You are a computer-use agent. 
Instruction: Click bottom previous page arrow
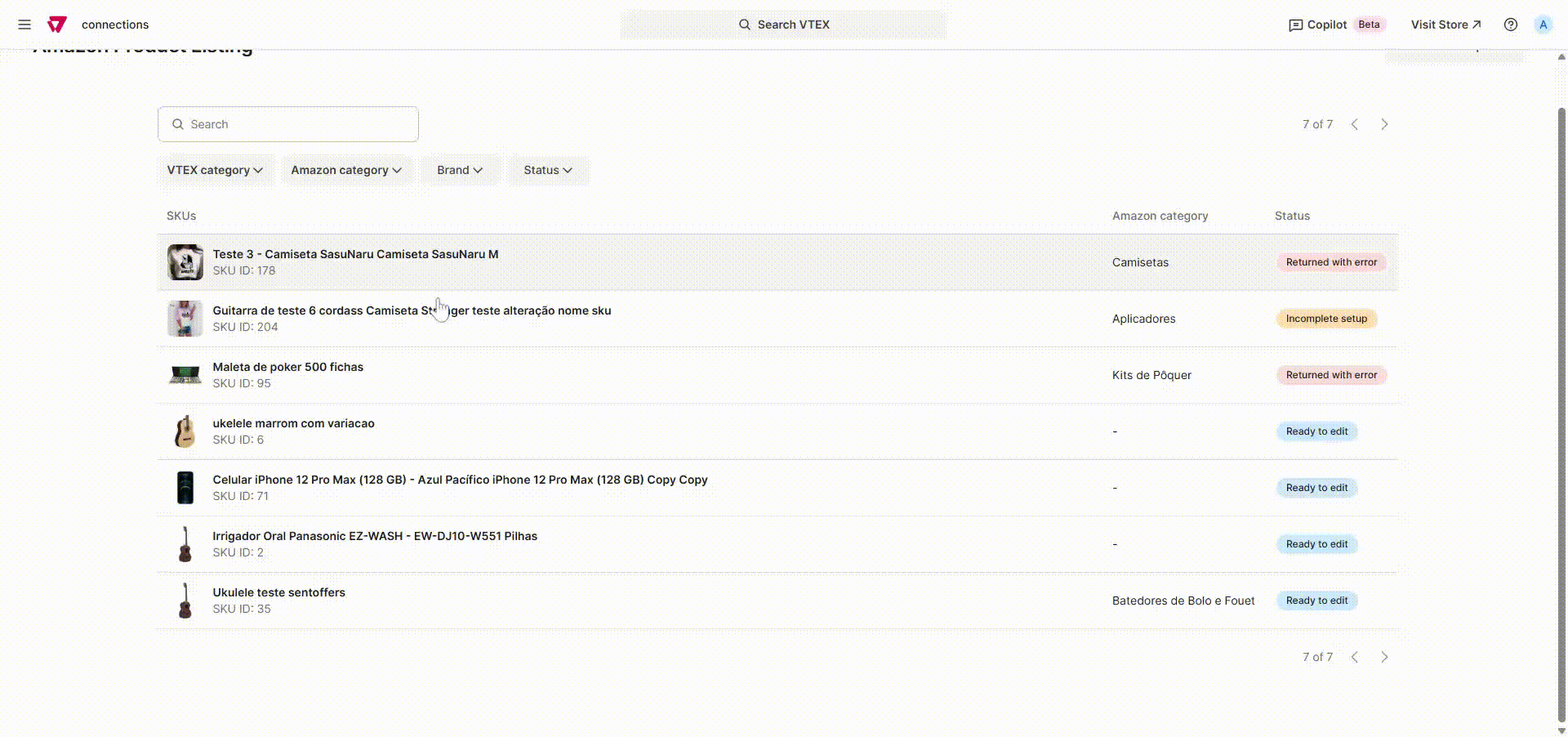coord(1355,657)
